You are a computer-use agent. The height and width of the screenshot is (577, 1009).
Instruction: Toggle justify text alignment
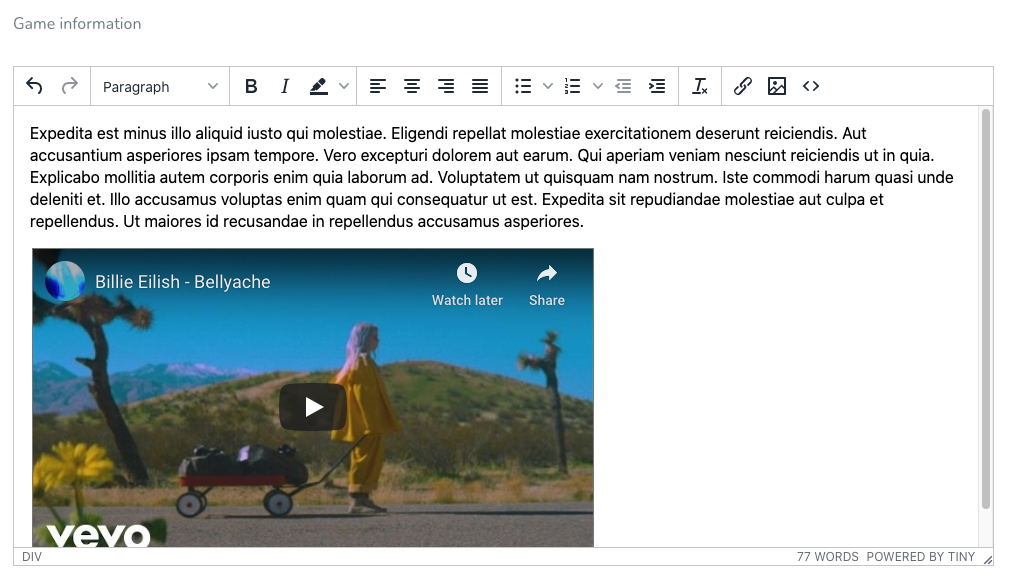480,87
